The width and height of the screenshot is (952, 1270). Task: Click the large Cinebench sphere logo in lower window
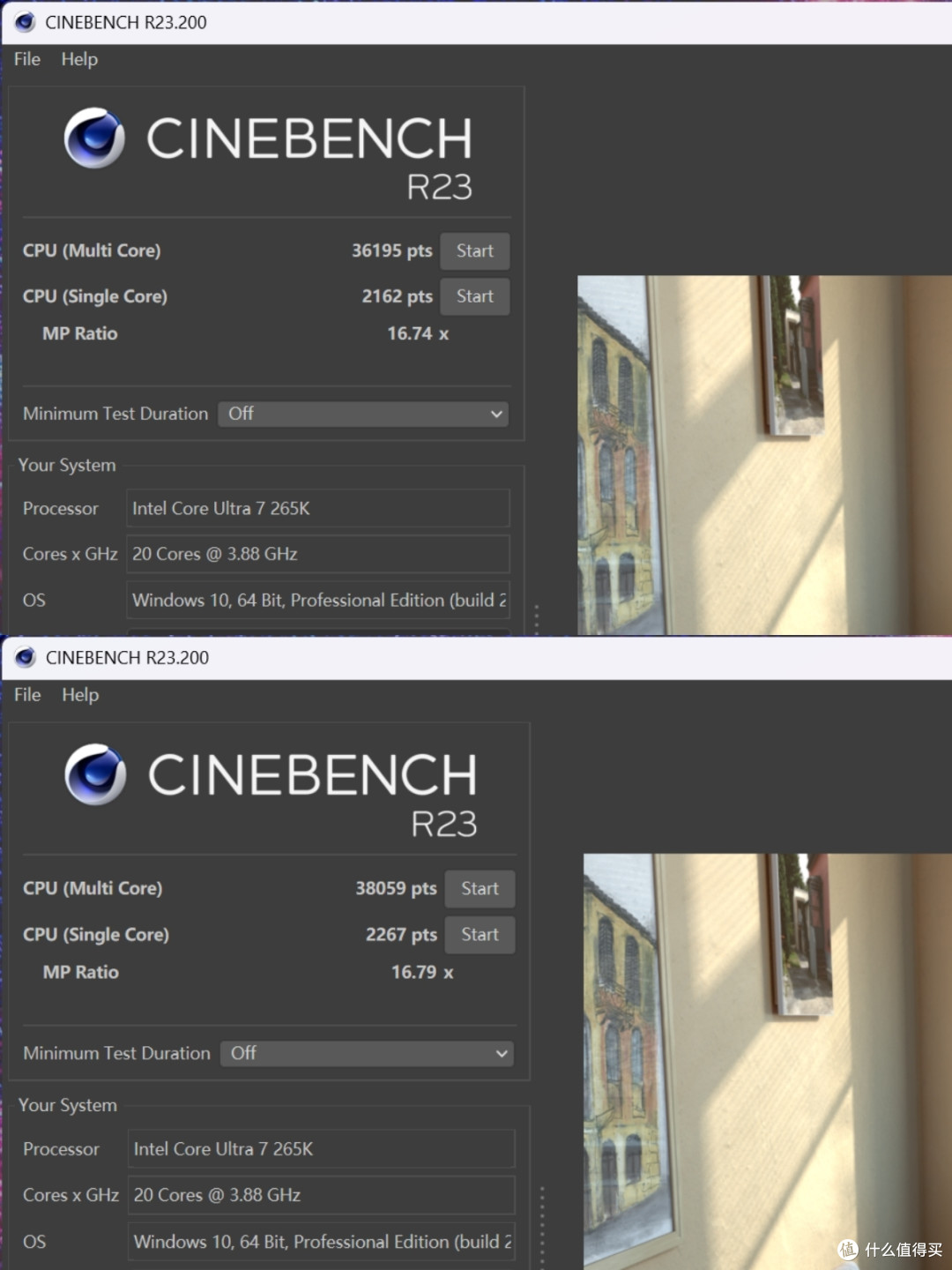(95, 774)
